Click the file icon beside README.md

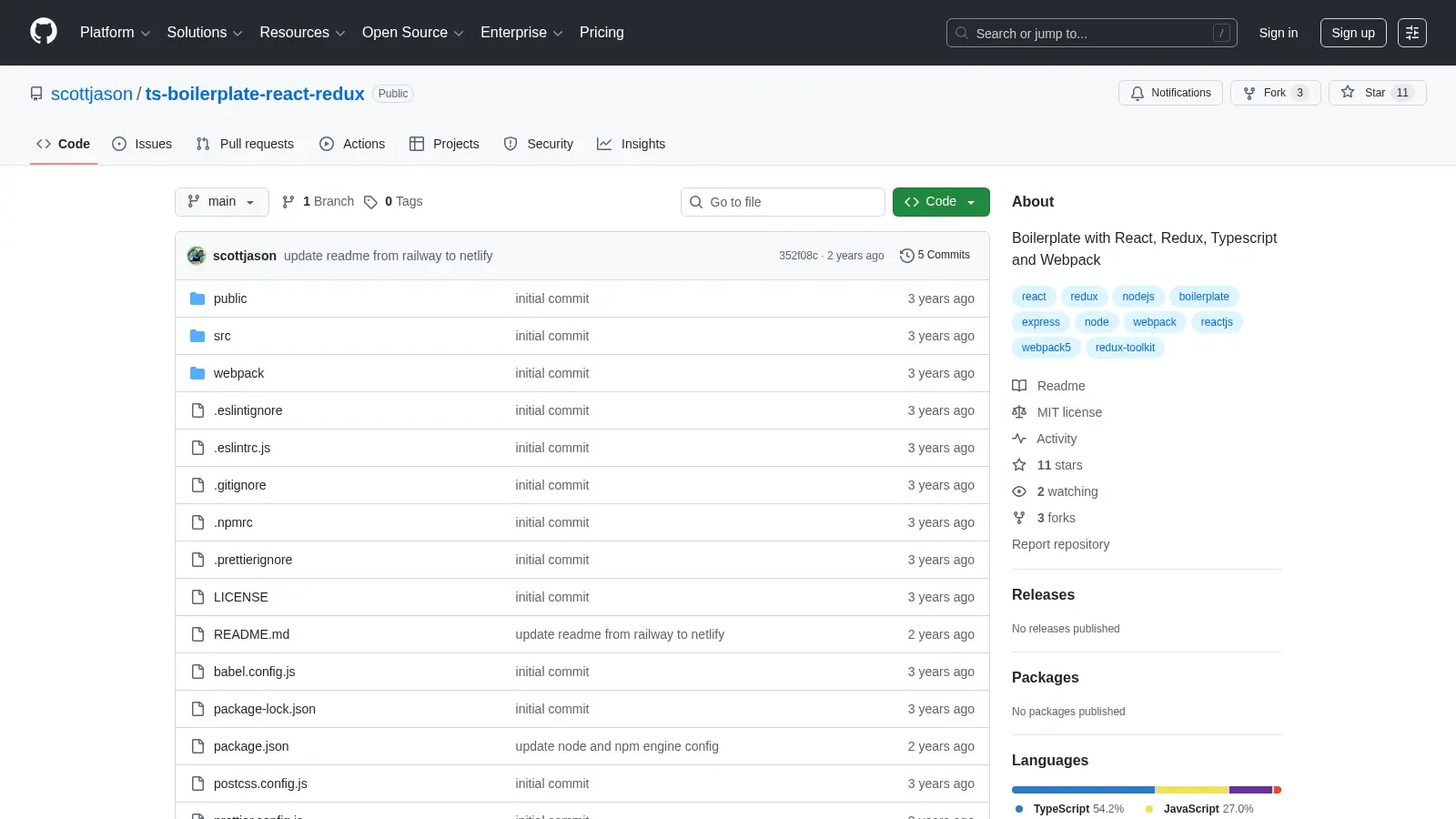(x=197, y=634)
